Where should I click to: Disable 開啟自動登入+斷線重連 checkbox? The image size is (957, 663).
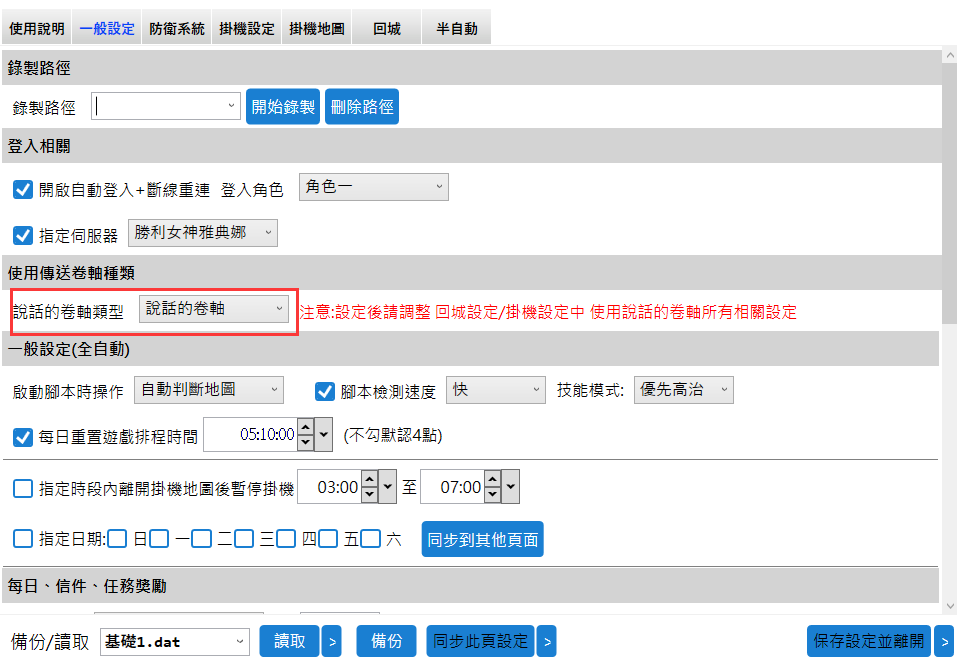23,189
